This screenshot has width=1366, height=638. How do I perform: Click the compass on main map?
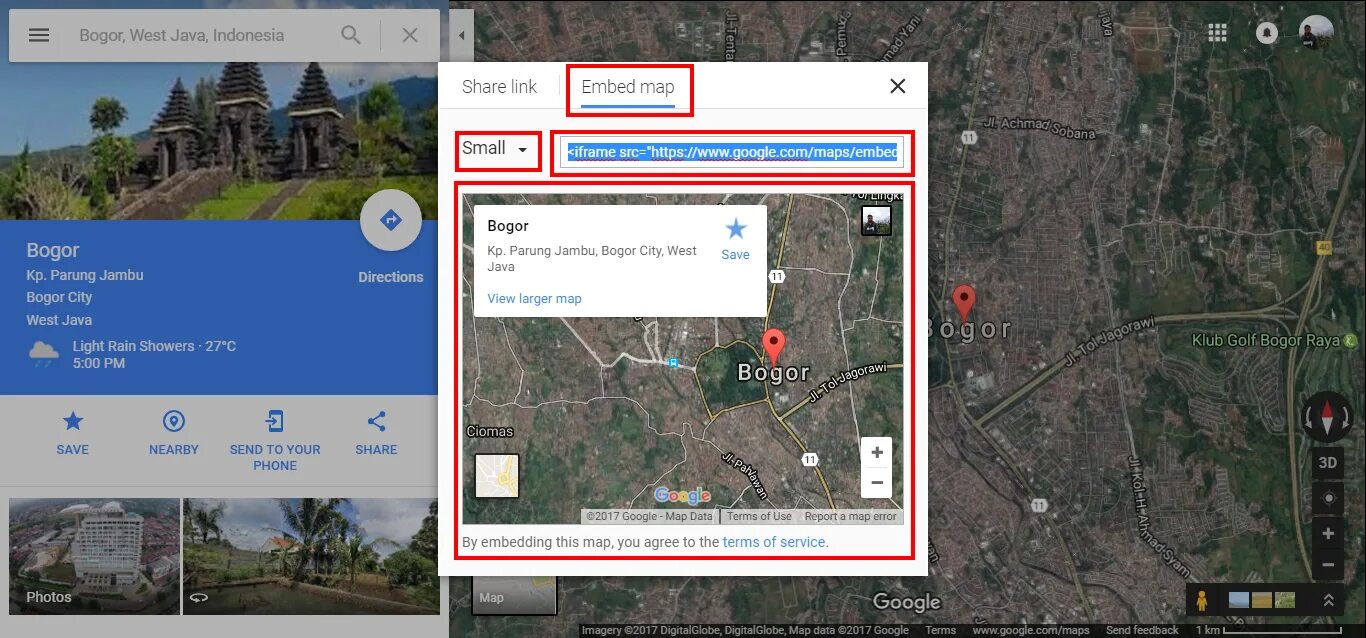pyautogui.click(x=1327, y=417)
